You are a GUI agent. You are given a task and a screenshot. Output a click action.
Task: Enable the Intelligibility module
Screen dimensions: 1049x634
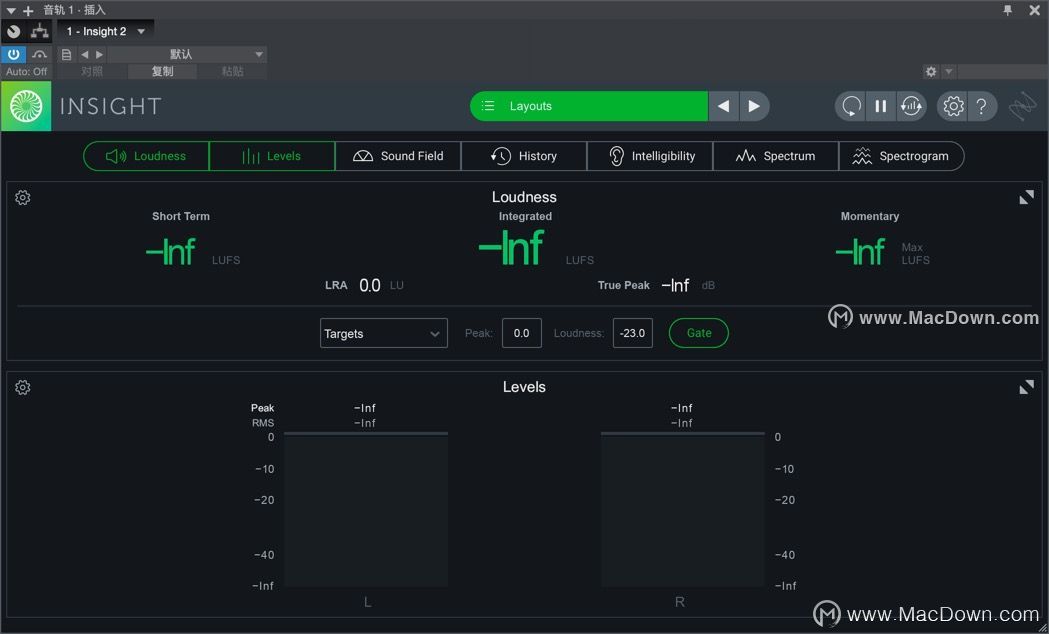tap(650, 156)
